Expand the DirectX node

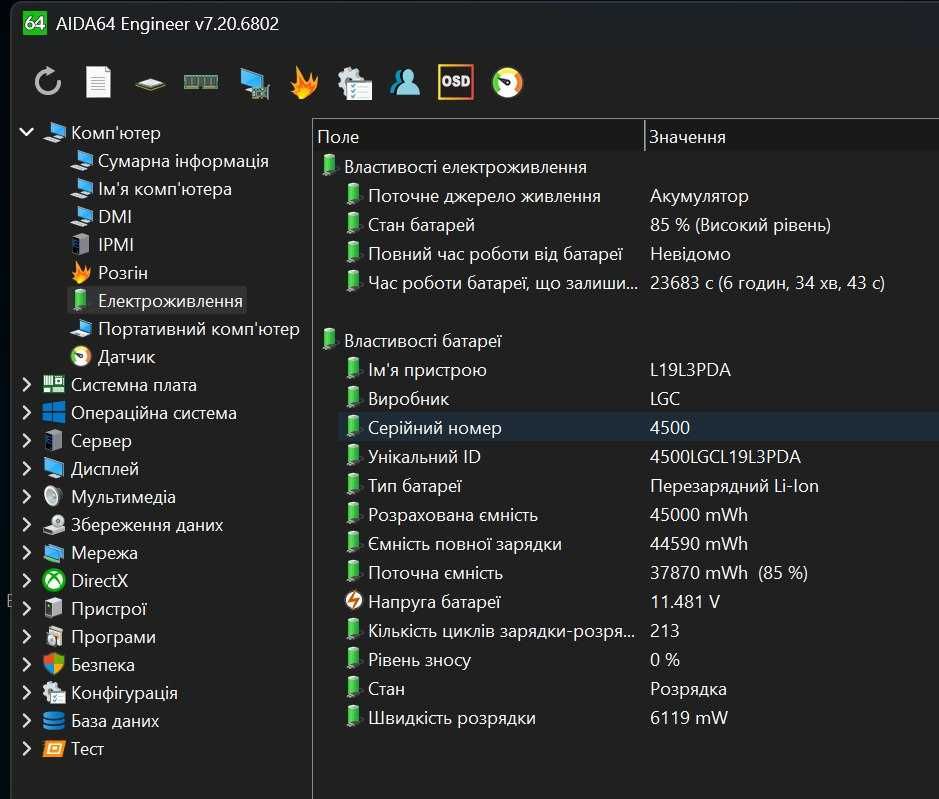pyautogui.click(x=26, y=580)
